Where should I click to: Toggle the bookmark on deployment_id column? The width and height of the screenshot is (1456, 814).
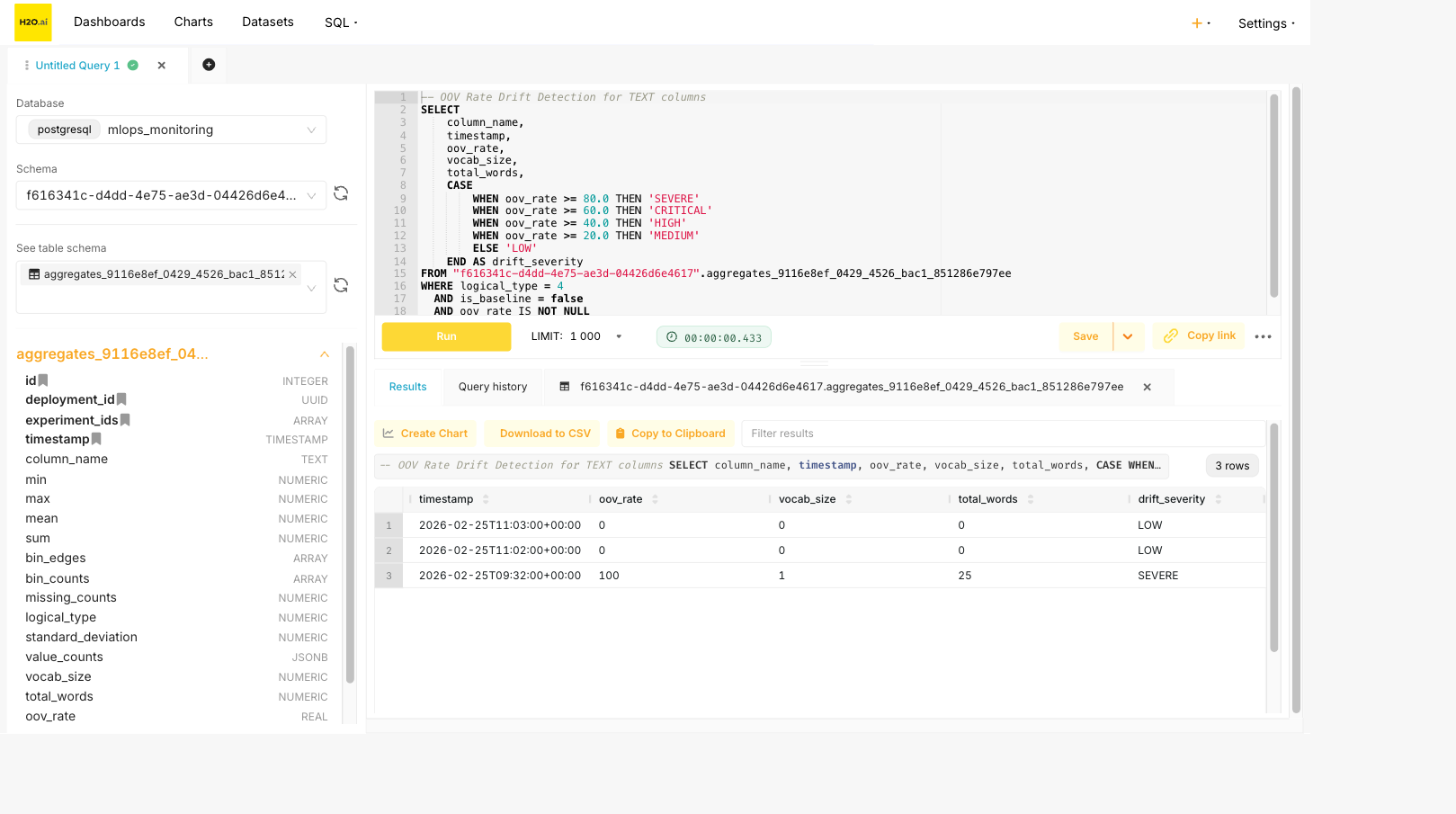[121, 399]
